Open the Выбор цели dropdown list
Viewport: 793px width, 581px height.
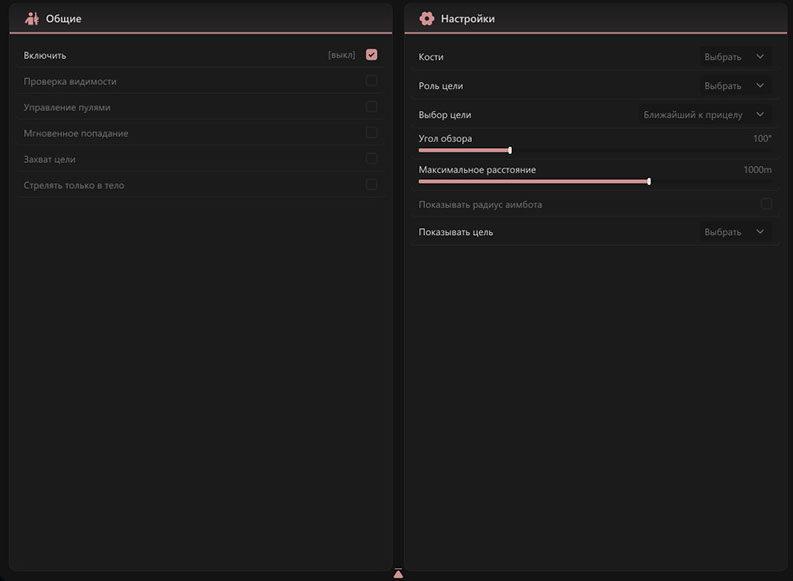pos(703,115)
